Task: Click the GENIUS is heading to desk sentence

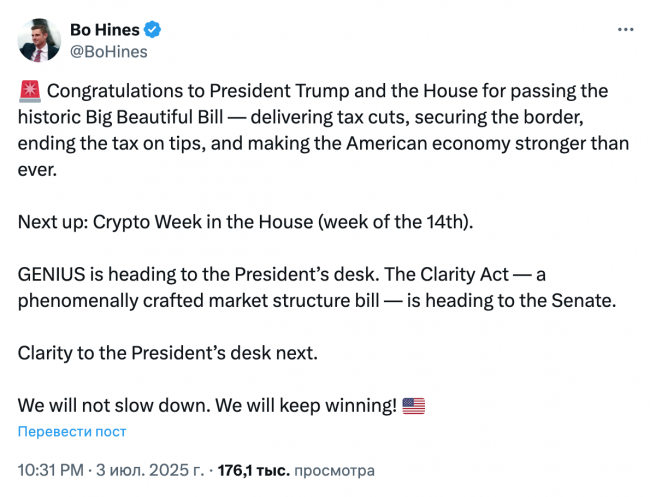Action: [x=198, y=274]
